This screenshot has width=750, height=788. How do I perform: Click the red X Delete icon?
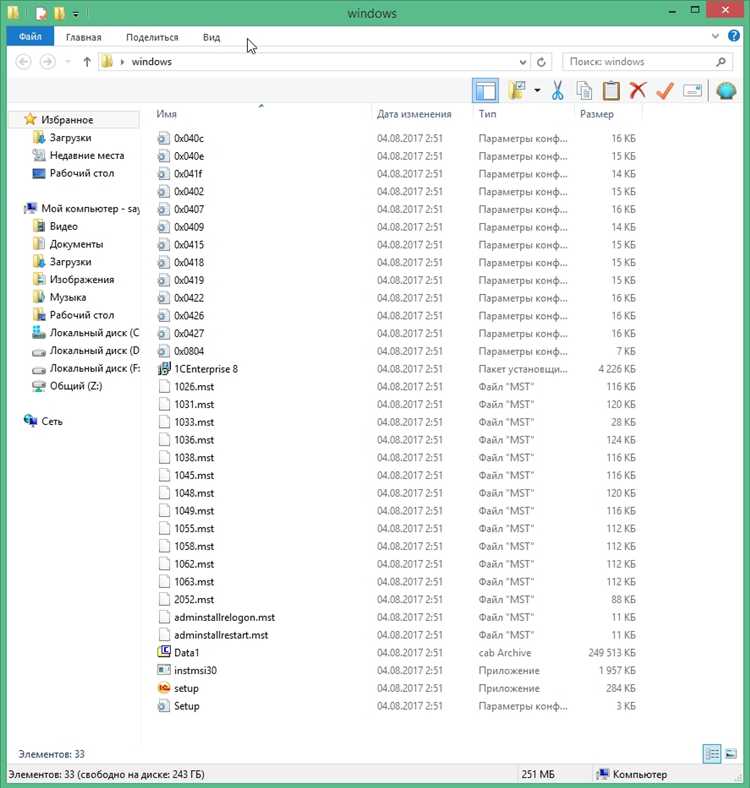tap(637, 90)
